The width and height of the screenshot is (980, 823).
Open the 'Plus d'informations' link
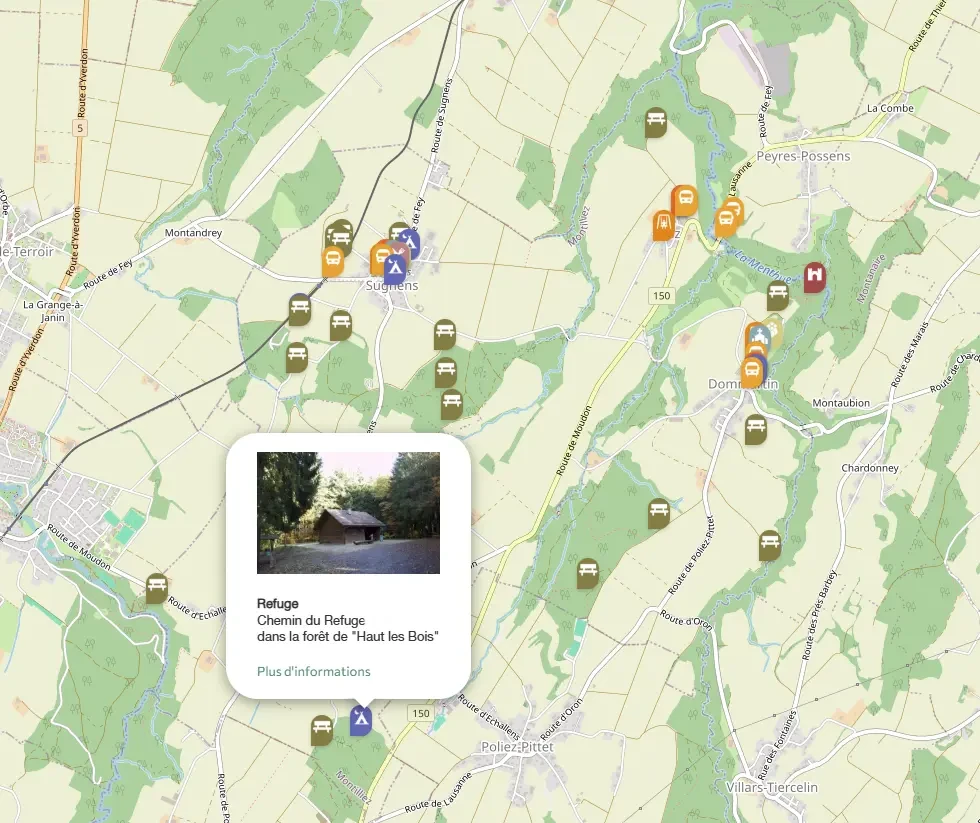point(313,672)
